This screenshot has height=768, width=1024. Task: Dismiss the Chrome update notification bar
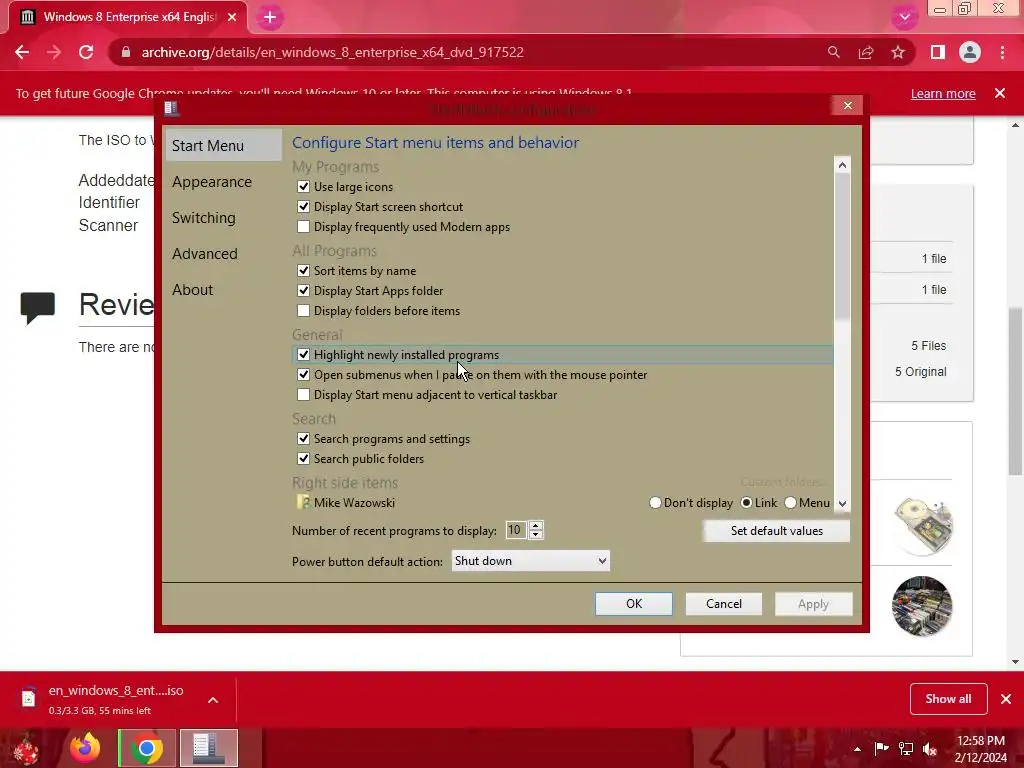click(1000, 93)
